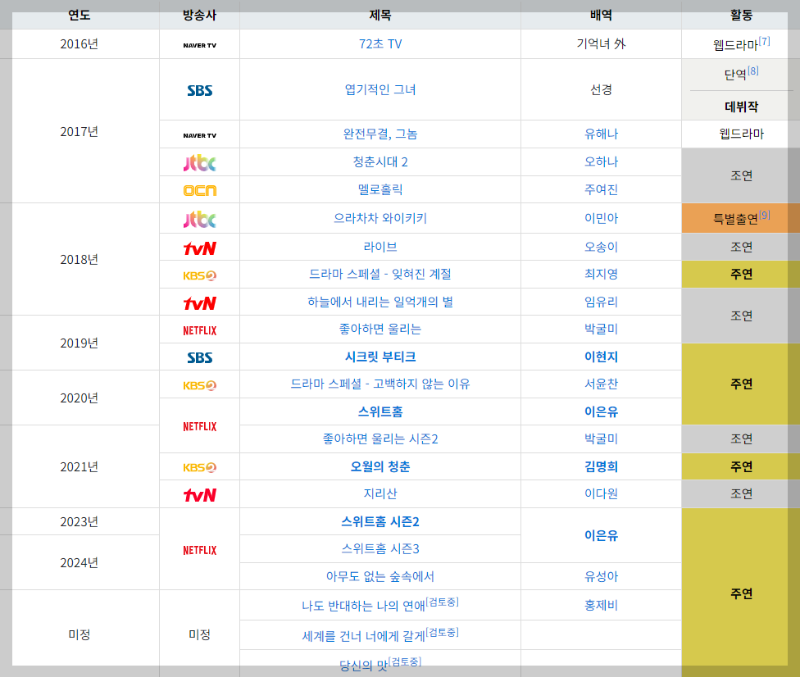Open the 오월의 청춘 link

(380, 467)
